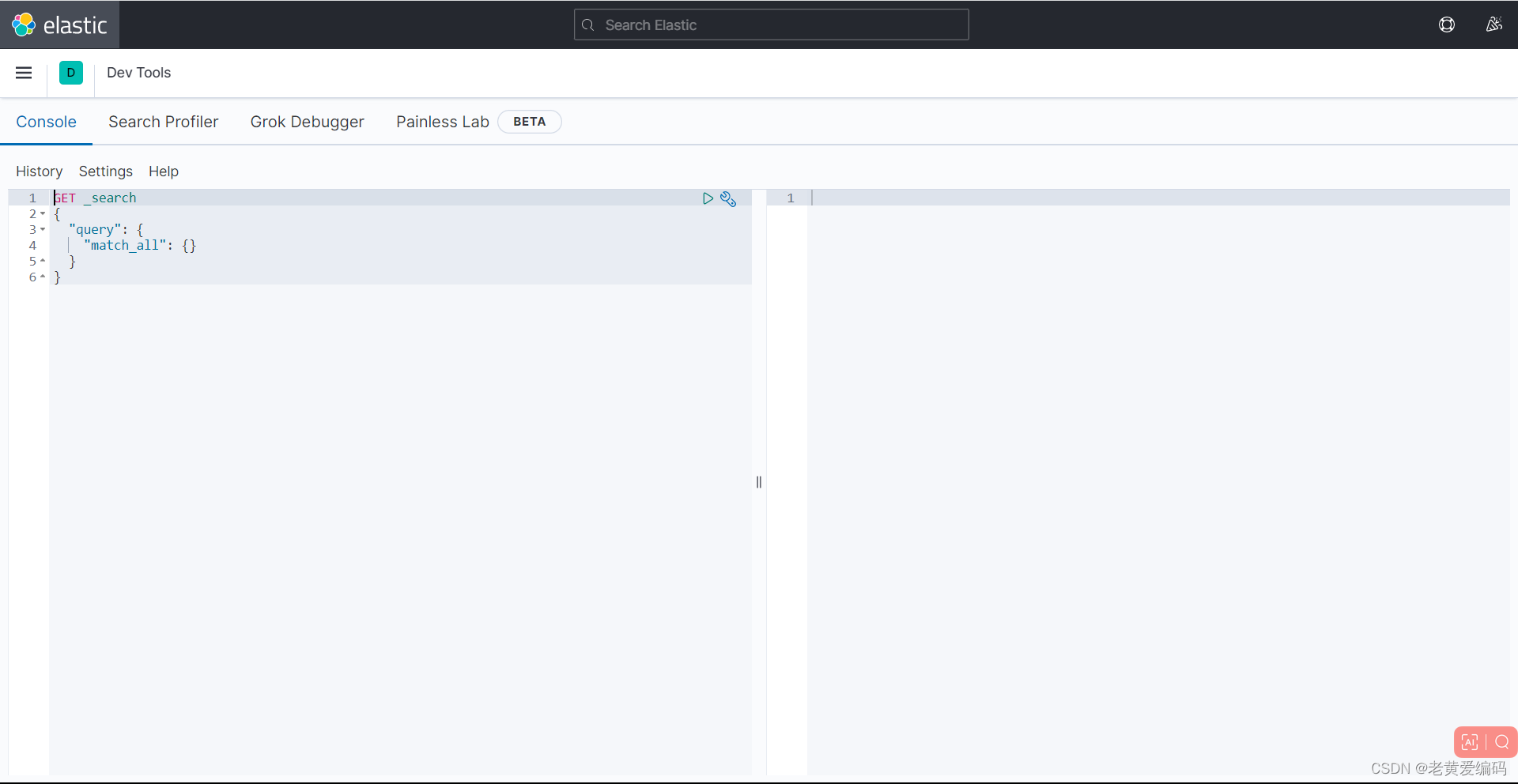
Task: Toggle the fold marker on line 5
Action: coord(43,261)
